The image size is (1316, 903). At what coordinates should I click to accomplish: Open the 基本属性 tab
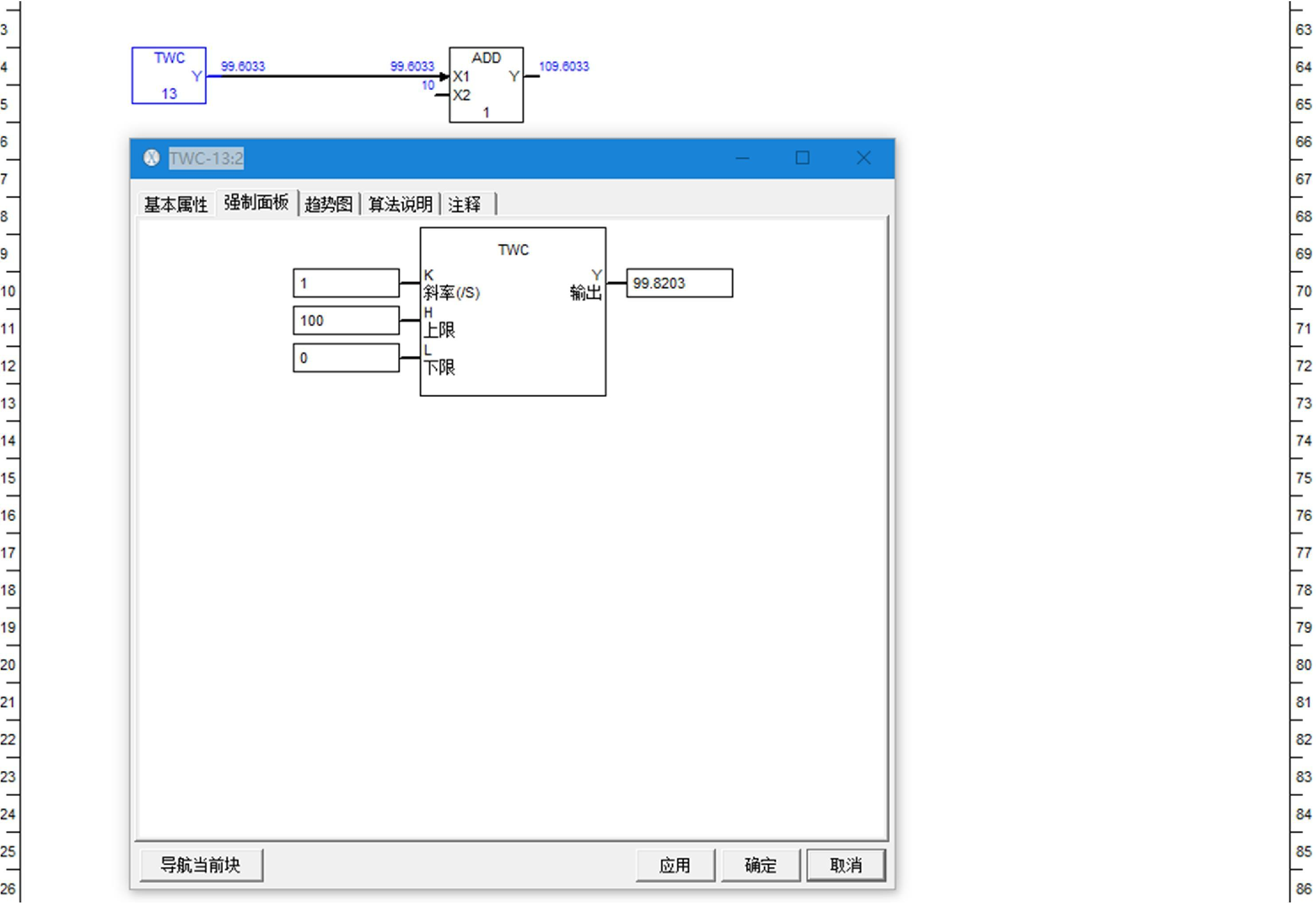point(176,205)
